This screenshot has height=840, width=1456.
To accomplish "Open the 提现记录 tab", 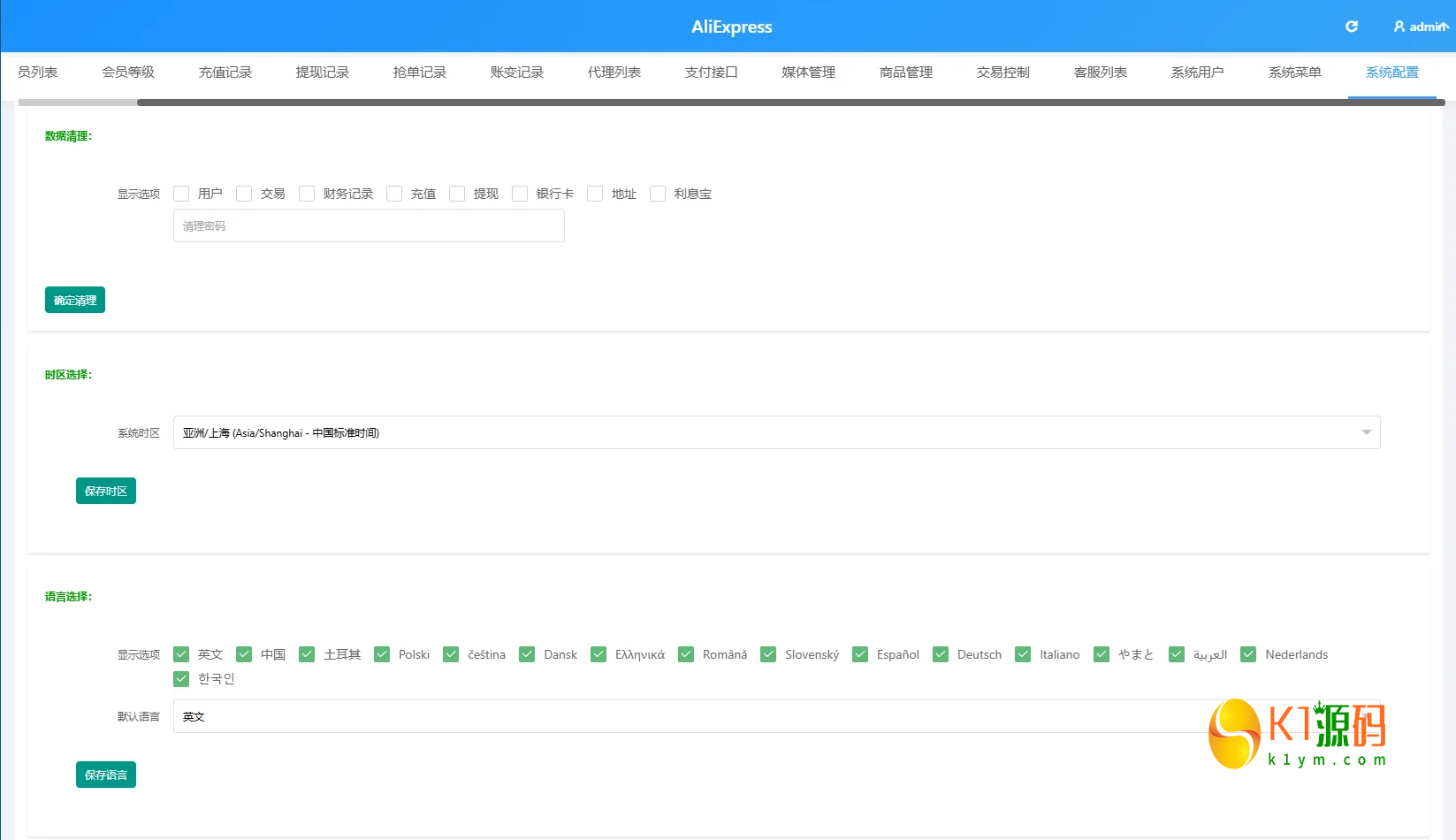I will click(323, 73).
